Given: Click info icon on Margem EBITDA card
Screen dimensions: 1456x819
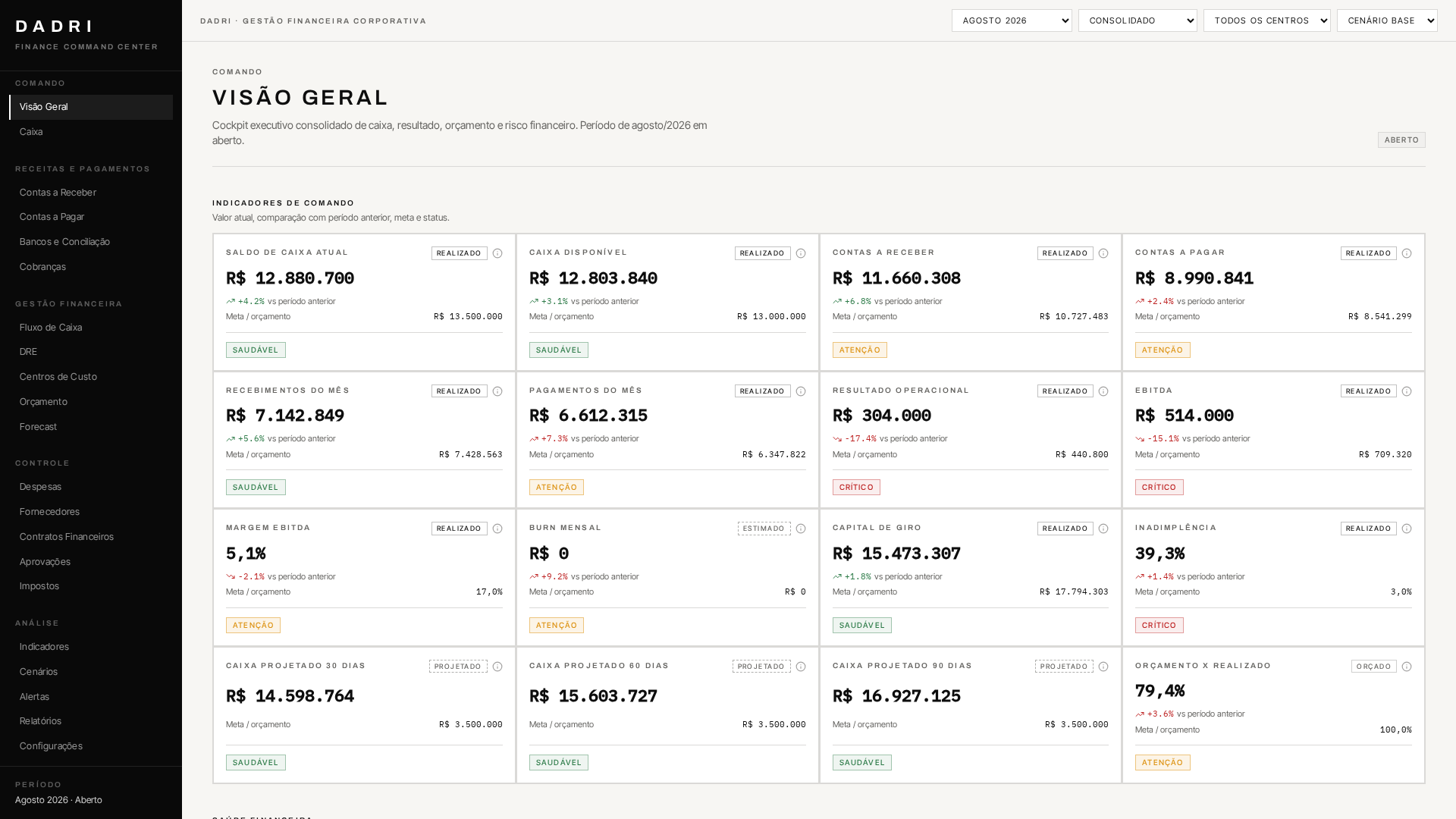Looking at the screenshot, I should [497, 529].
